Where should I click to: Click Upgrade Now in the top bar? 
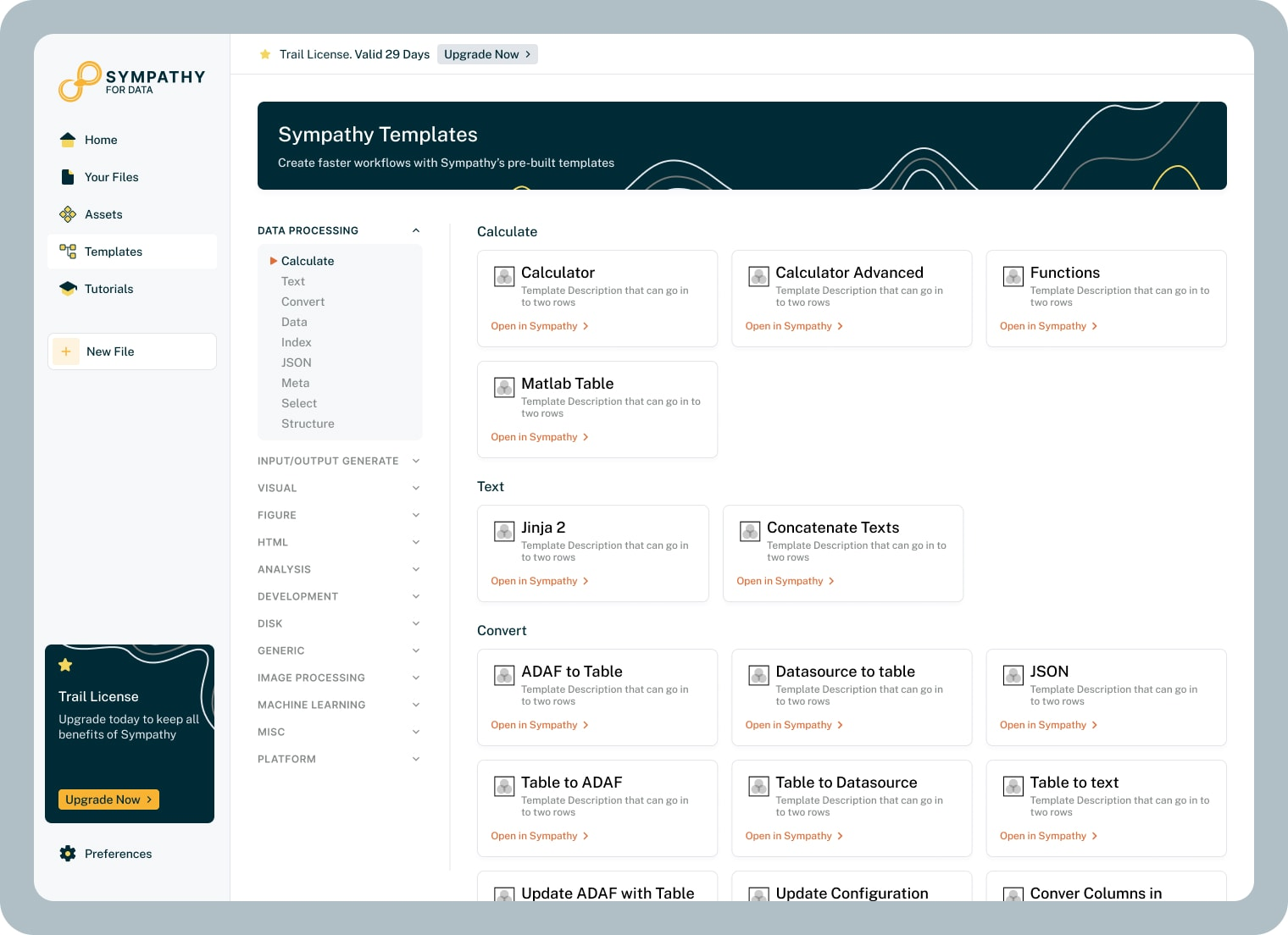(x=487, y=54)
